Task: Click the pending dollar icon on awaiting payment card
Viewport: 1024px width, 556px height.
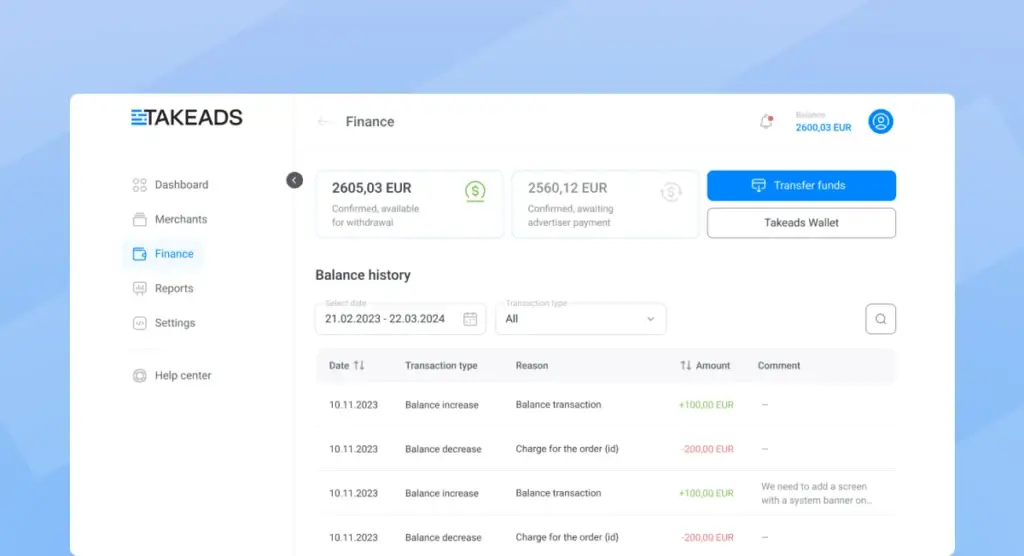Action: pos(671,191)
